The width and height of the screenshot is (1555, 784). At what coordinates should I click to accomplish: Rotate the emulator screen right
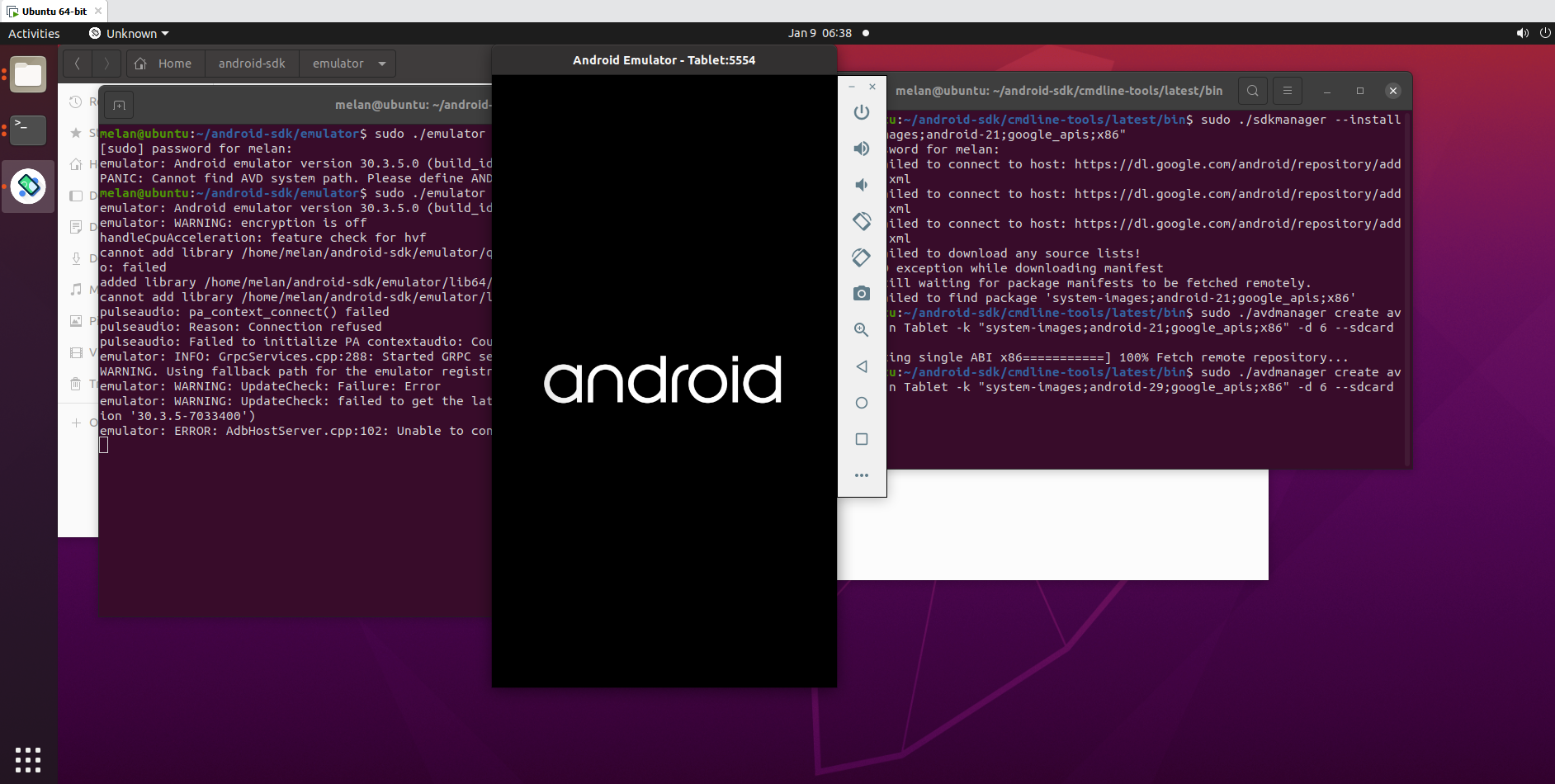(x=862, y=257)
